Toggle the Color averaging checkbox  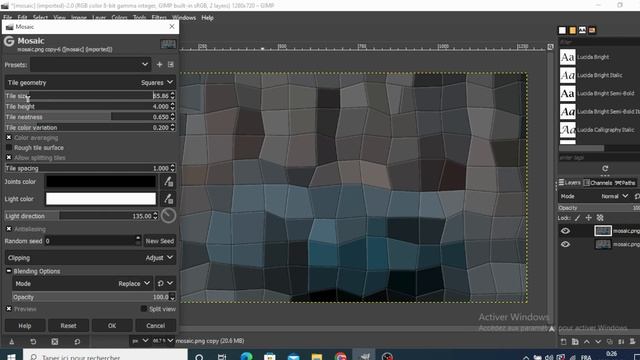[x=9, y=138]
